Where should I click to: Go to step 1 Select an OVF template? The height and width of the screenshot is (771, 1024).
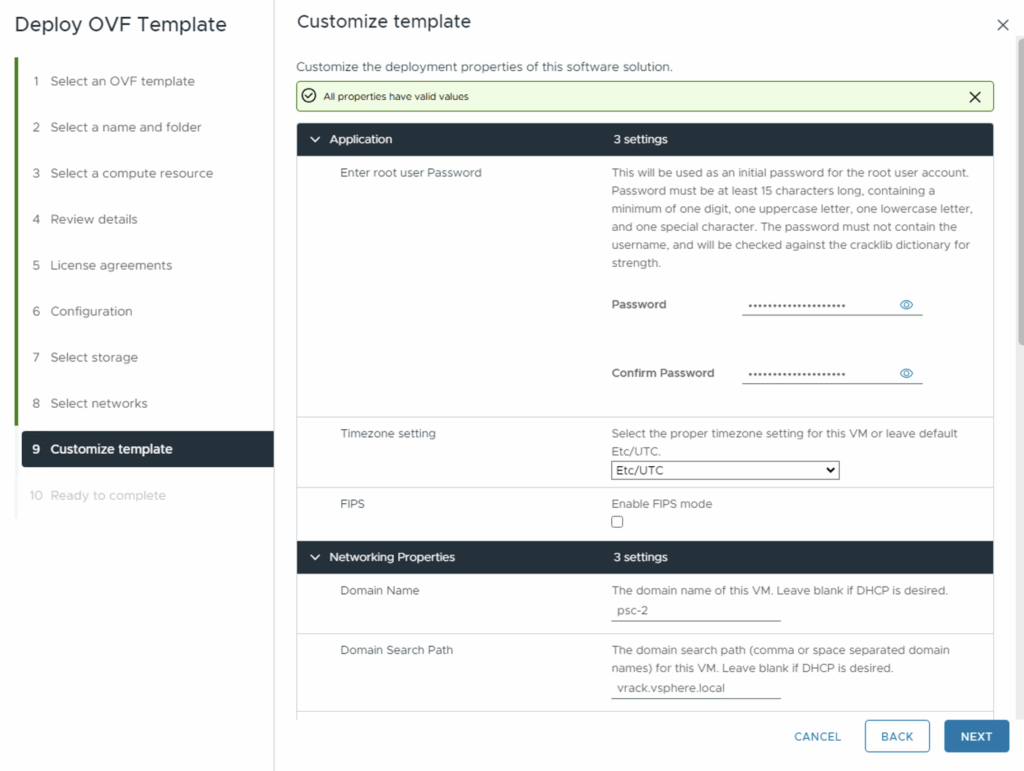click(x=122, y=81)
